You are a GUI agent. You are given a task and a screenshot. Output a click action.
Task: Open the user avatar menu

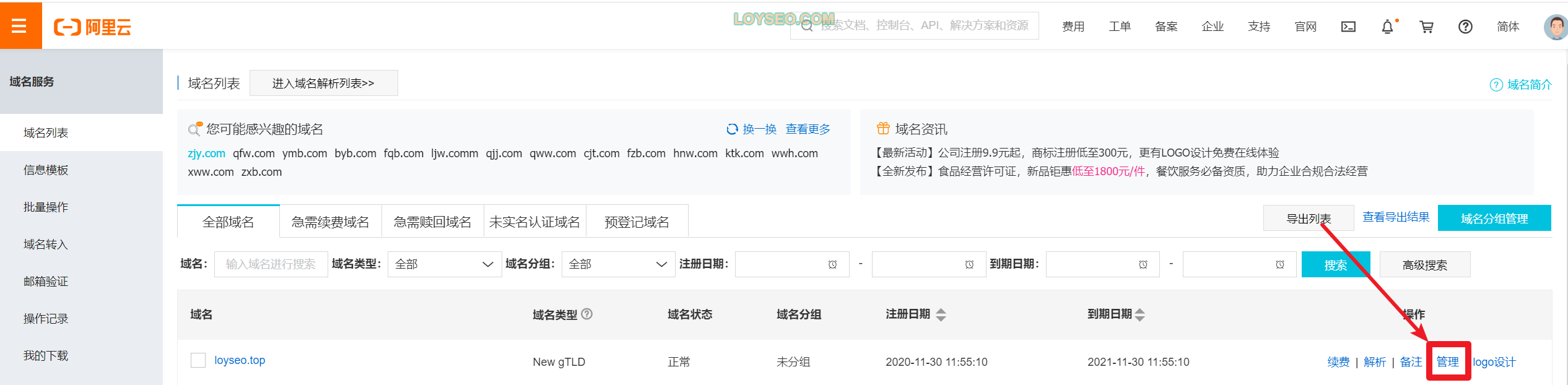click(x=1556, y=27)
